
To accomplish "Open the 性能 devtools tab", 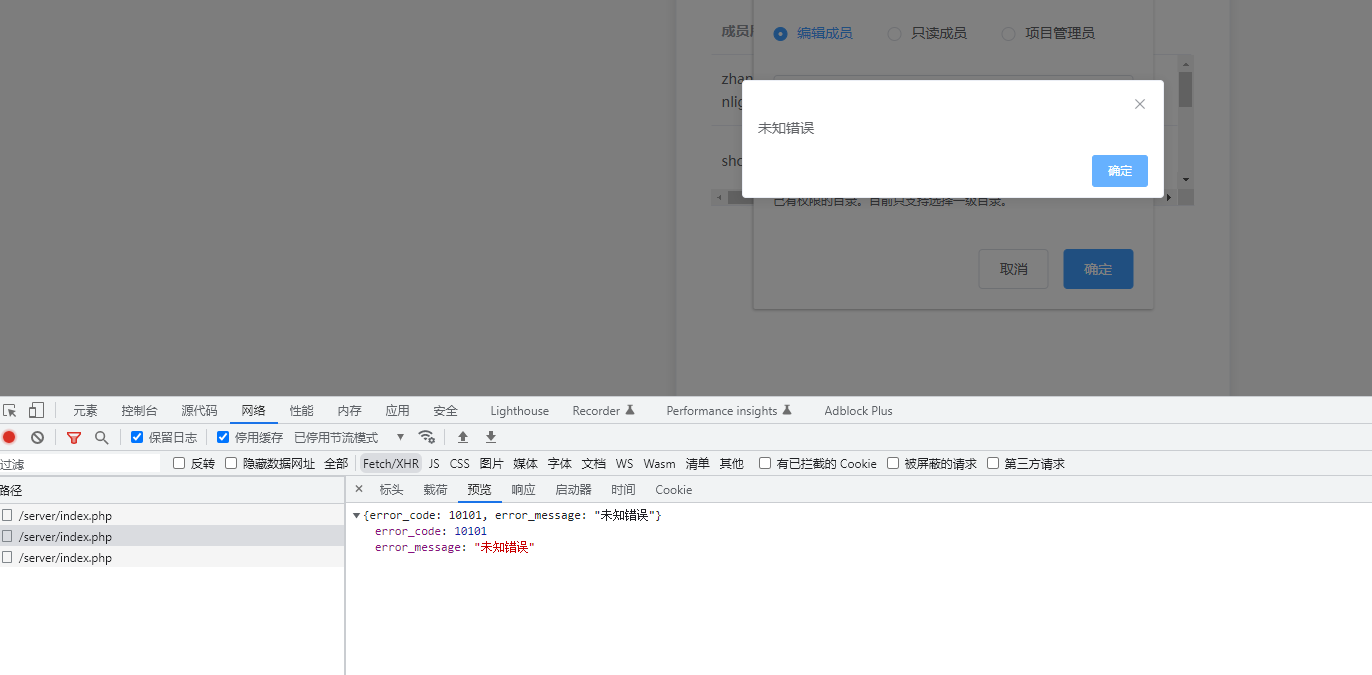I will pyautogui.click(x=301, y=410).
